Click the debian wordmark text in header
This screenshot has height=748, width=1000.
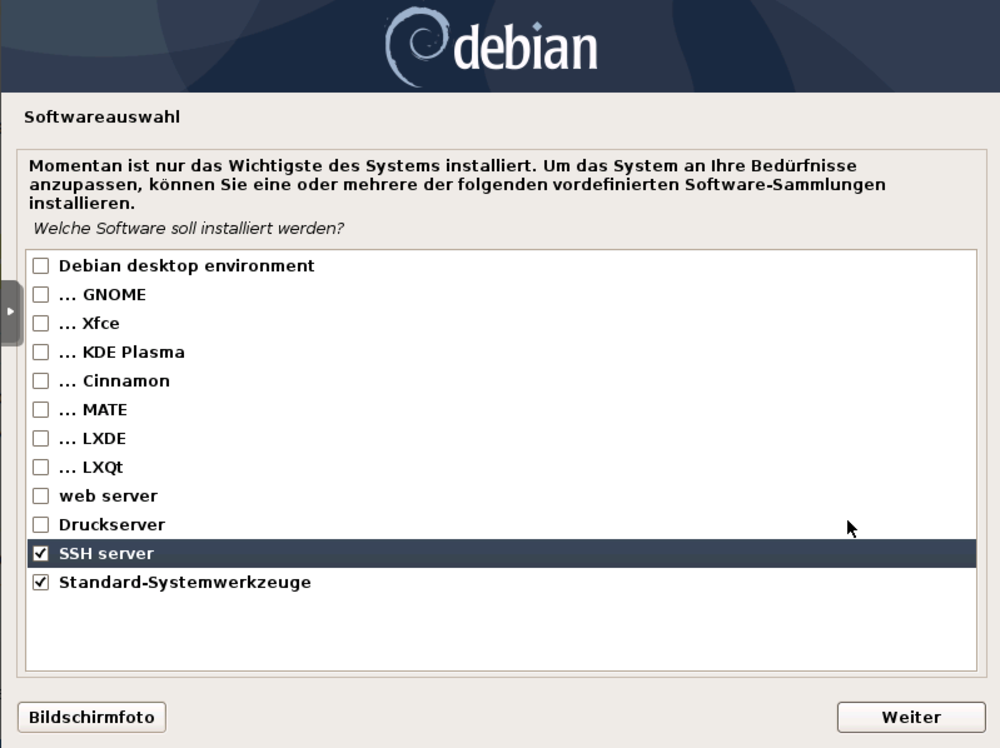click(x=526, y=47)
